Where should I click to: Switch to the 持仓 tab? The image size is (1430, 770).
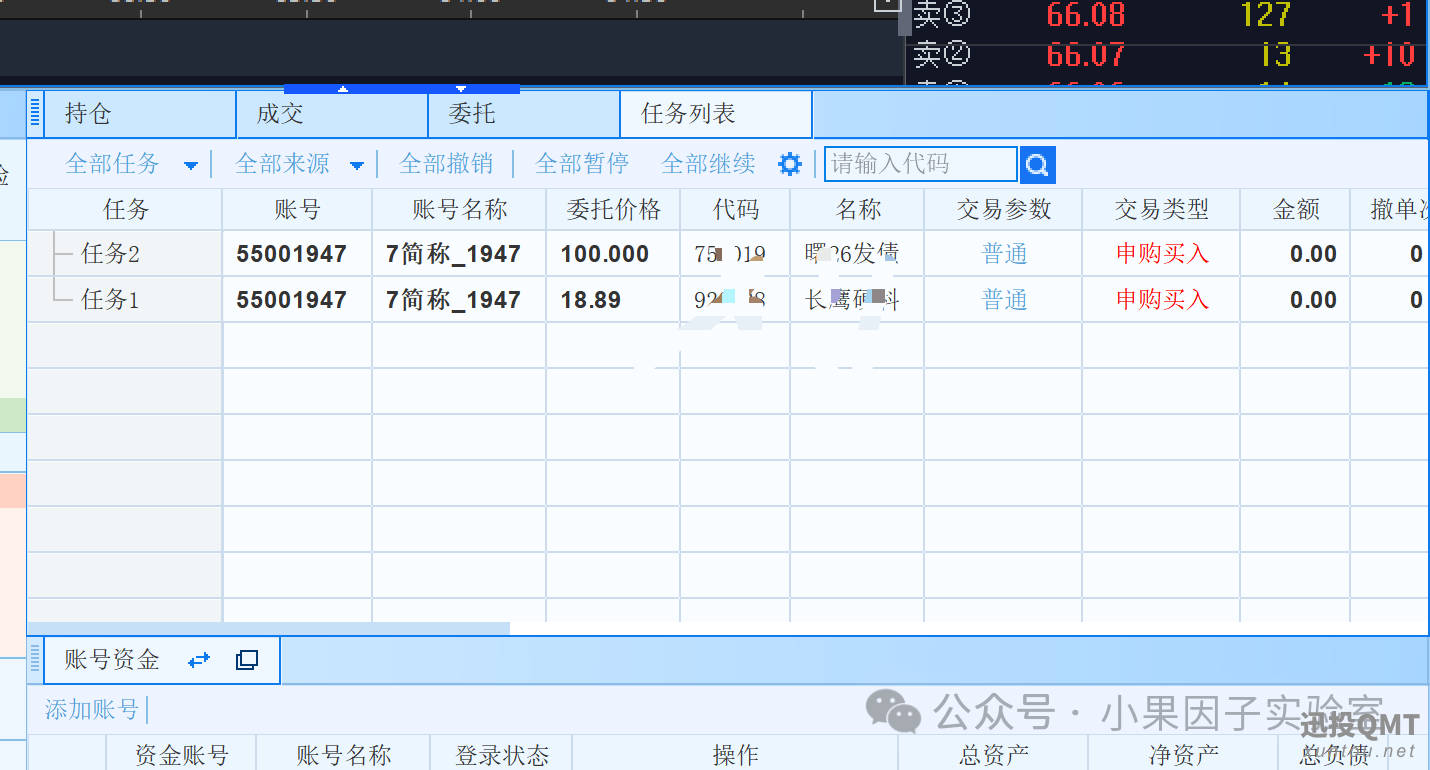tap(140, 114)
